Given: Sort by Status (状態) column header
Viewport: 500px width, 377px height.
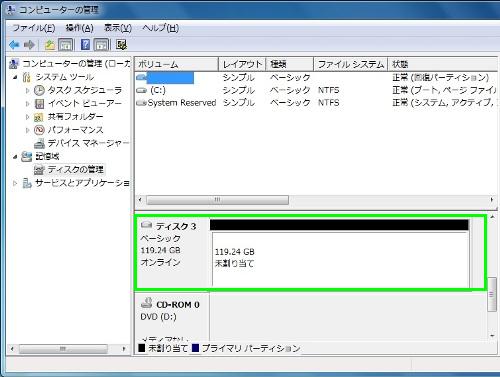Looking at the screenshot, I should (443, 64).
